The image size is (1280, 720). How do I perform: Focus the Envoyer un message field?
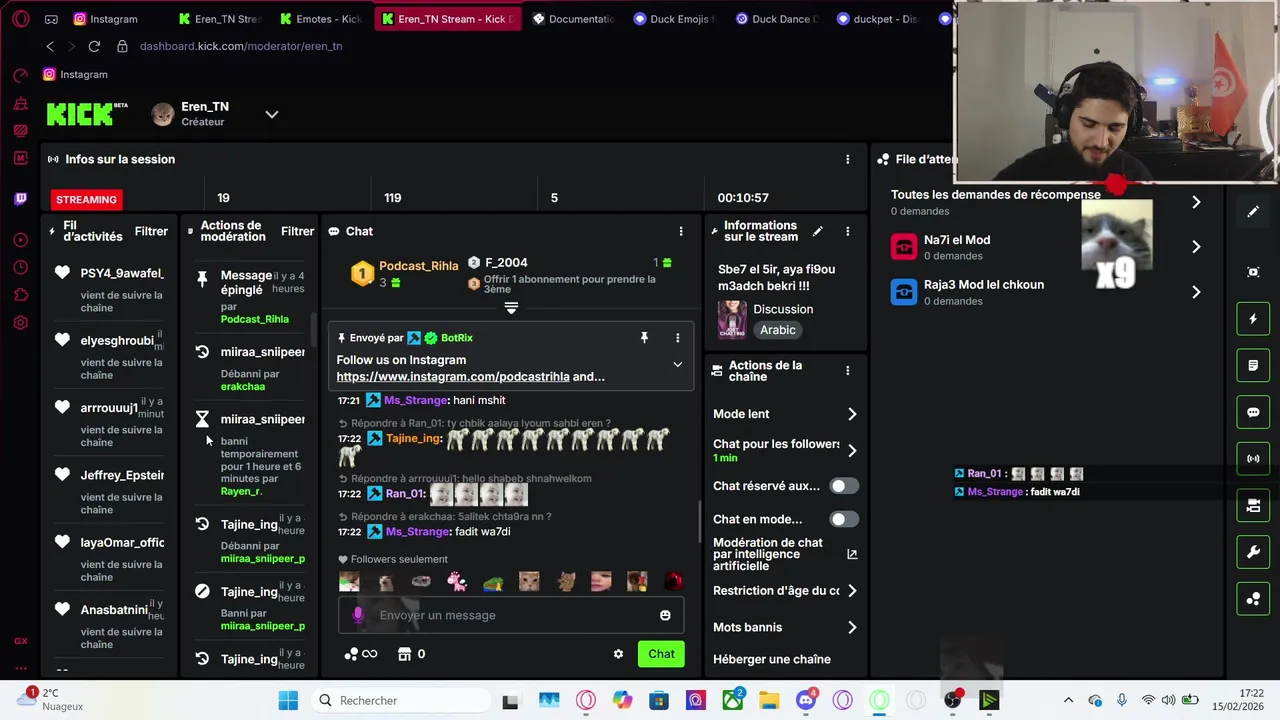(x=511, y=615)
